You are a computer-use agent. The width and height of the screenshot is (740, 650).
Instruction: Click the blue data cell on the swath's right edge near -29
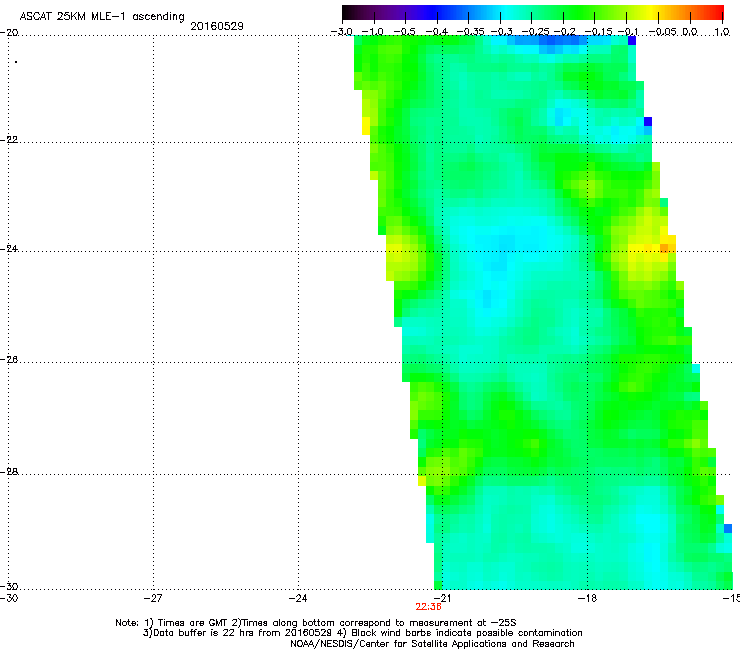(x=728, y=528)
